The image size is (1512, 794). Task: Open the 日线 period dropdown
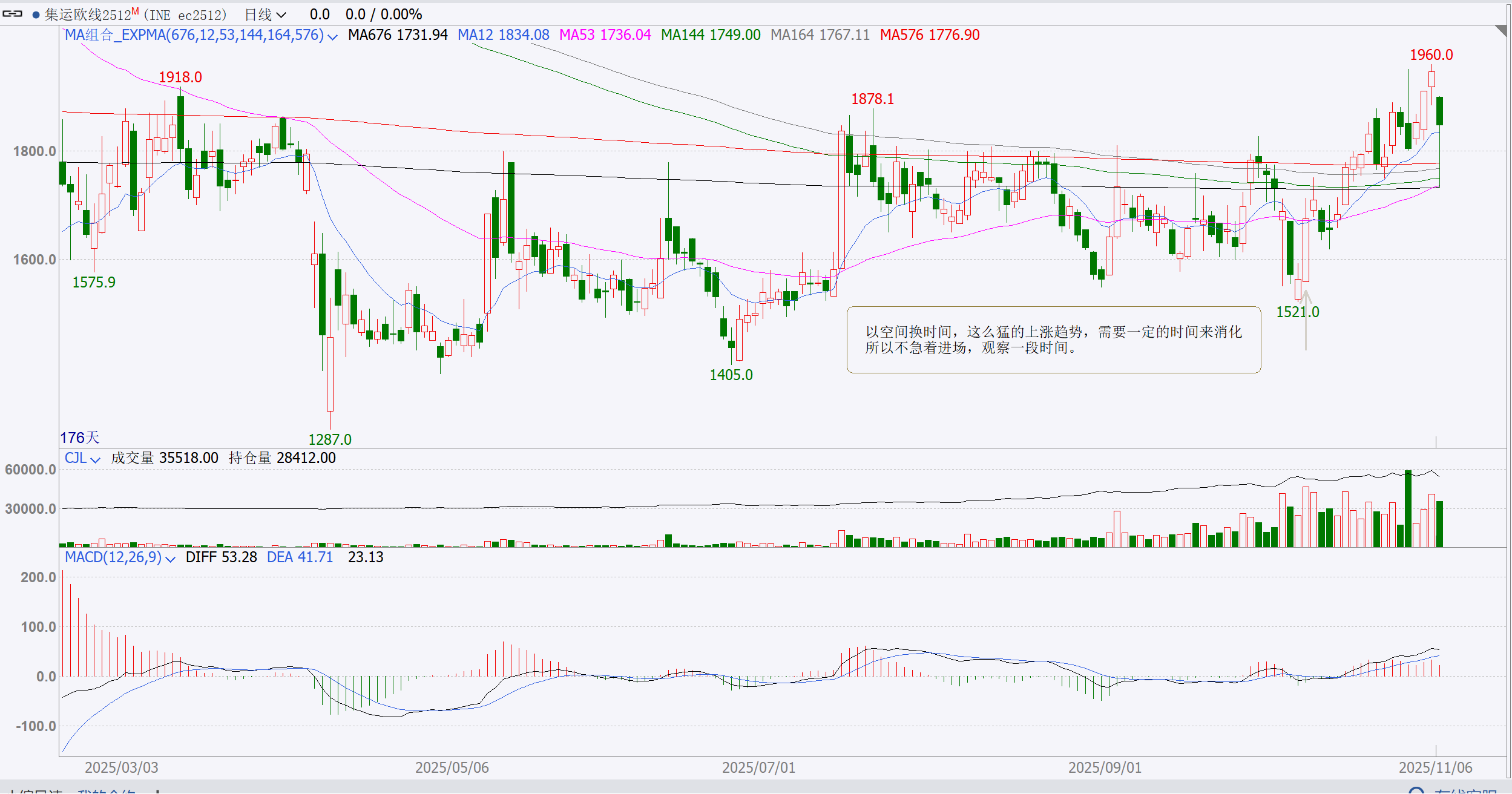[x=265, y=15]
